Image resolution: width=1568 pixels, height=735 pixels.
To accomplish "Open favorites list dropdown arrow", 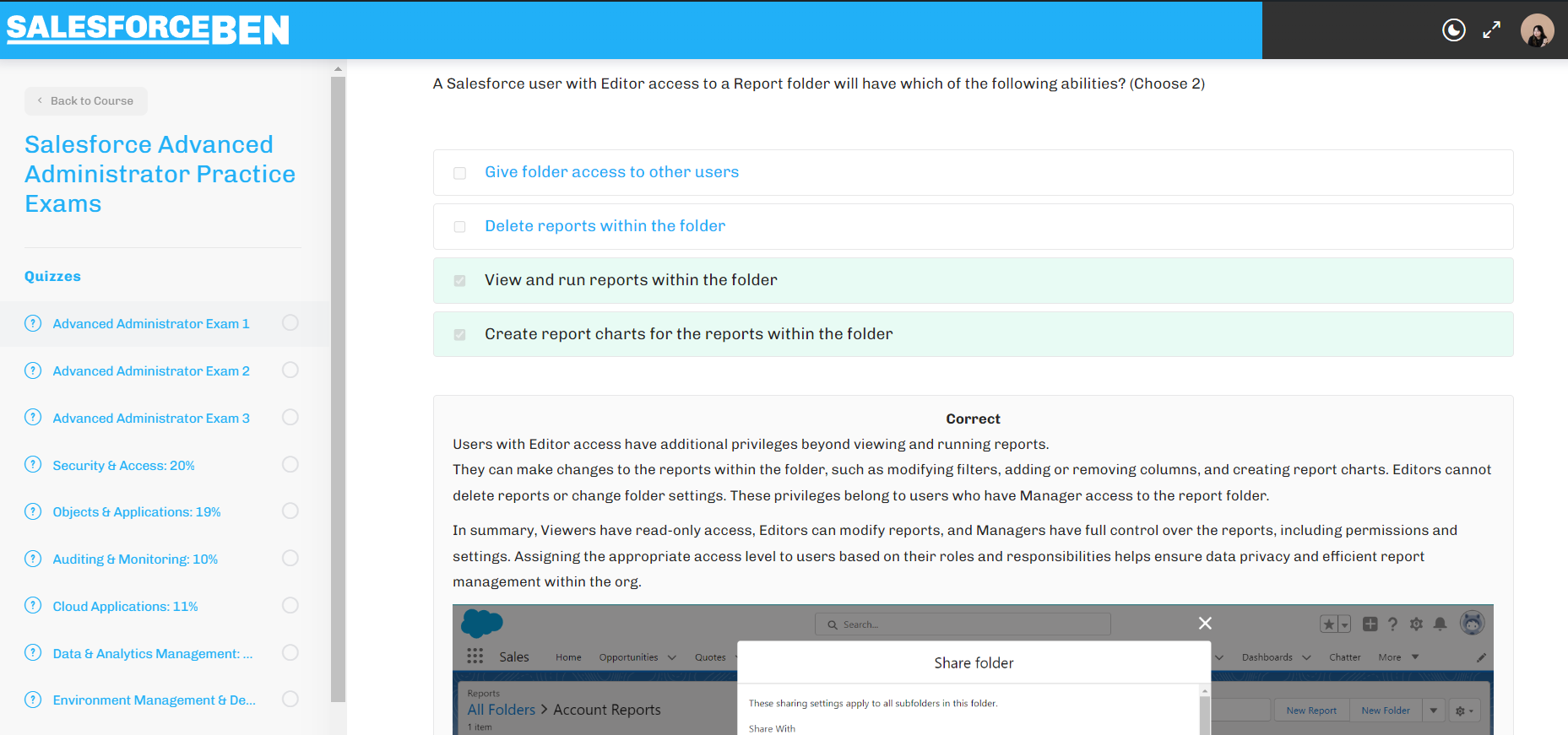I will click(1345, 624).
